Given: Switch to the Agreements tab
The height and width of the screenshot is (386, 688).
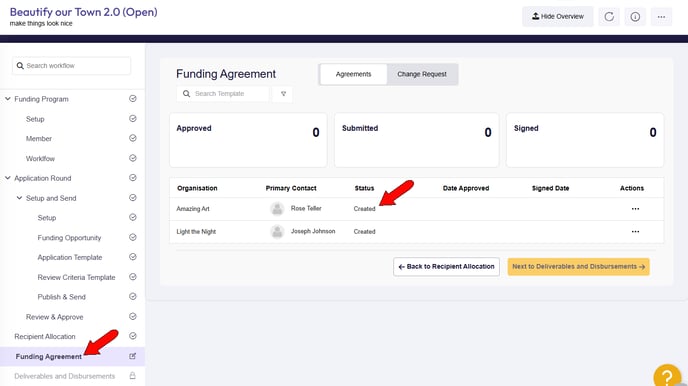Looking at the screenshot, I should click(353, 74).
